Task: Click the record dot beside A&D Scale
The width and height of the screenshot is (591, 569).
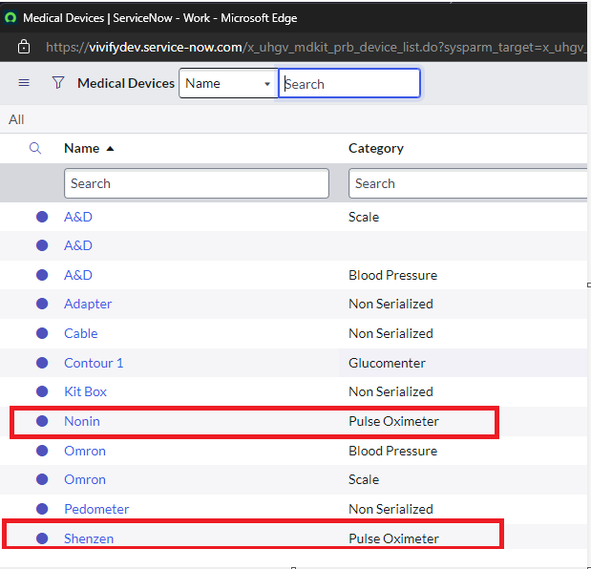Action: (42, 217)
